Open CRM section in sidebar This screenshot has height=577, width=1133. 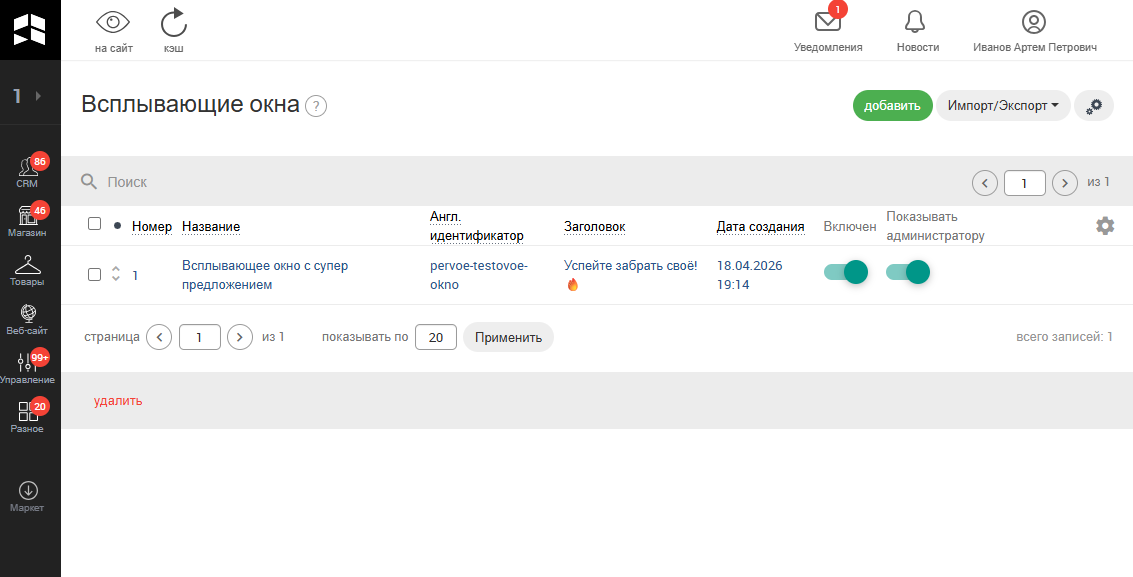tap(28, 170)
